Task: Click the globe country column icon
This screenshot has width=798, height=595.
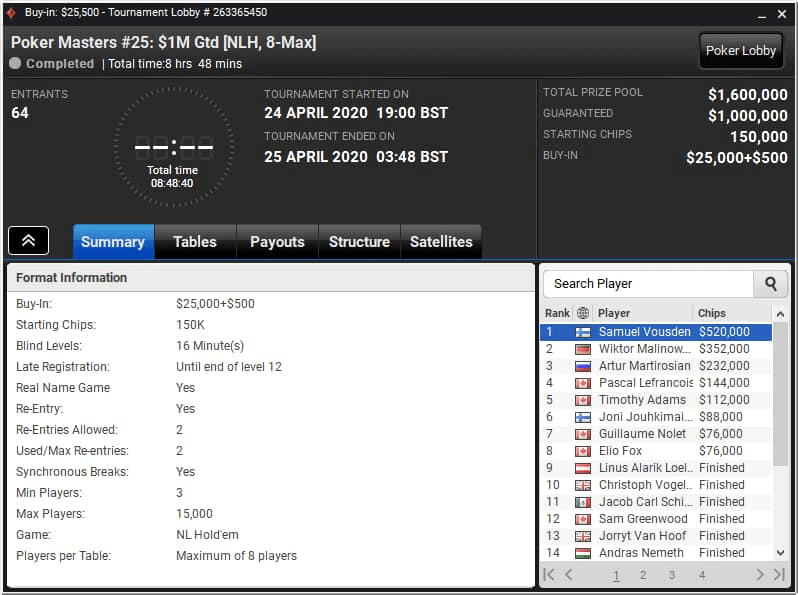Action: click(x=583, y=313)
